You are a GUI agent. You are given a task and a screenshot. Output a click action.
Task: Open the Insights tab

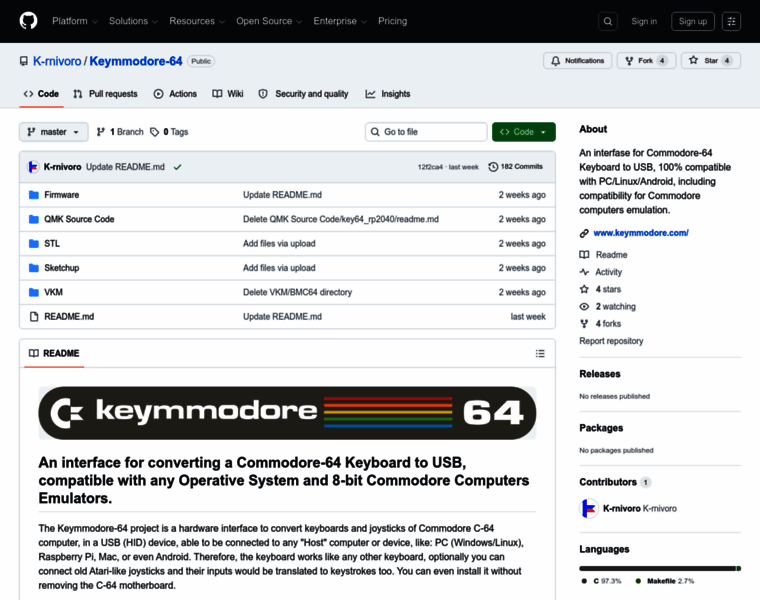(388, 94)
